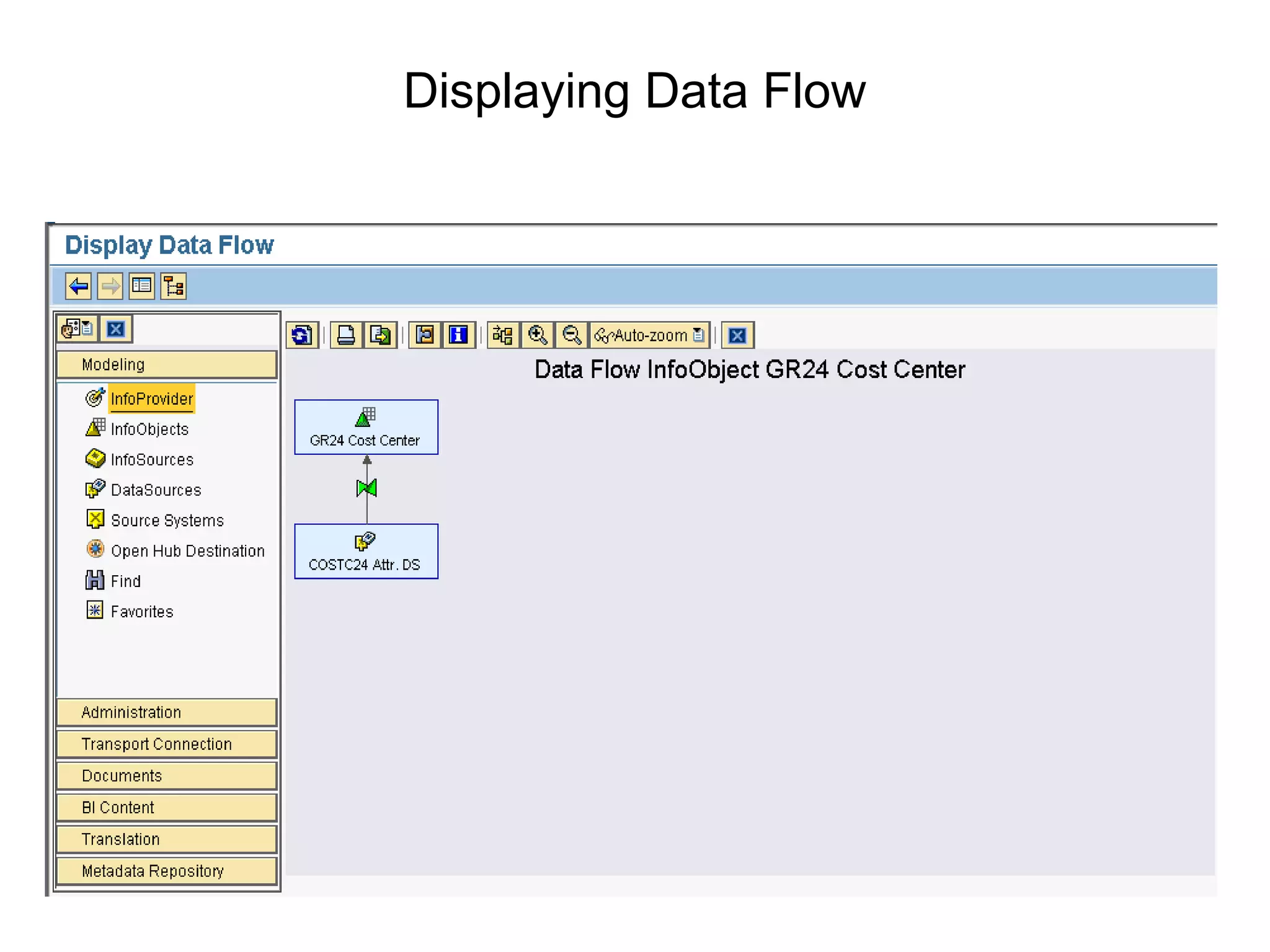
Task: Click the InfoObject icon in GR24 node
Action: (366, 417)
